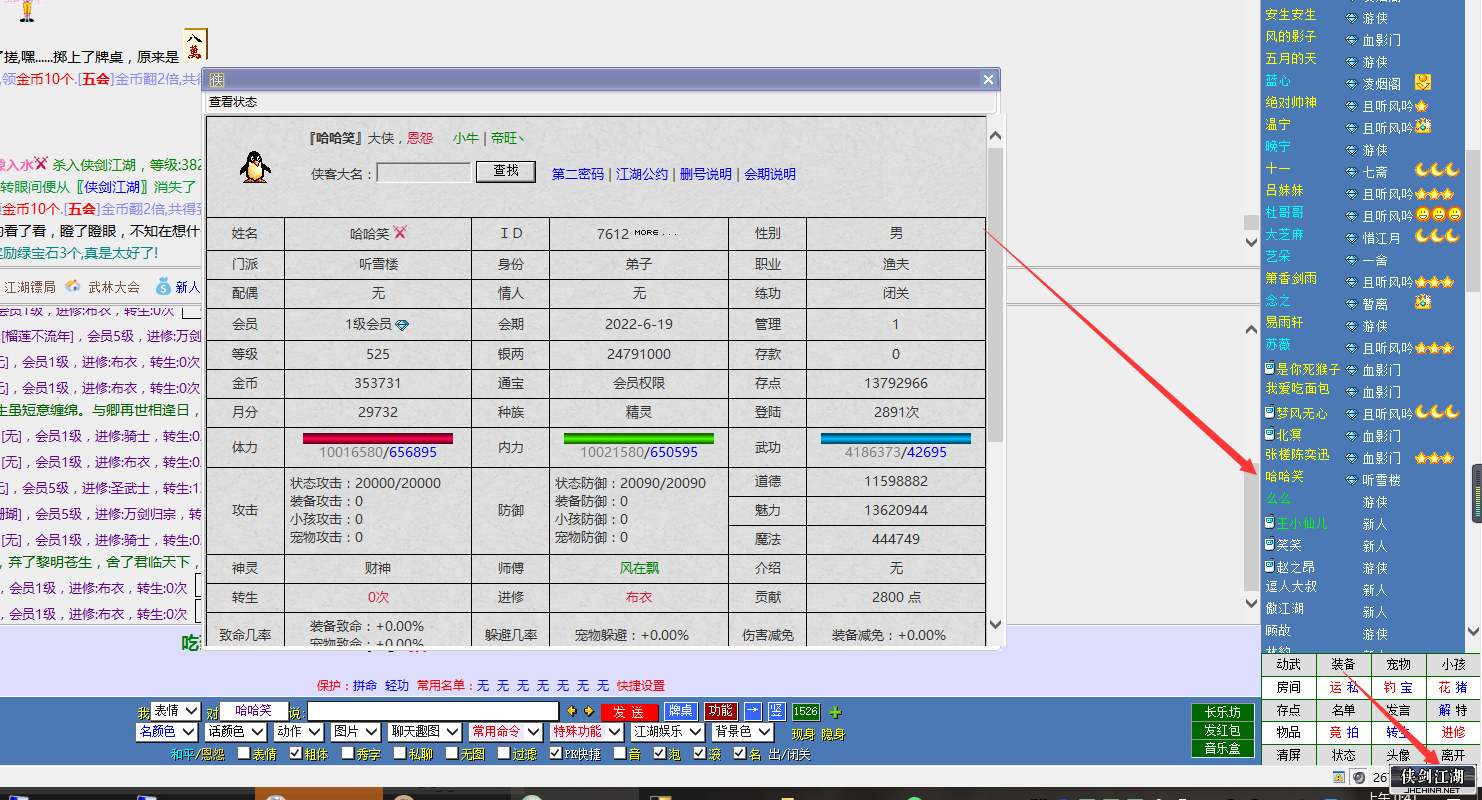This screenshot has height=800, width=1482.
Task: Click the green plus icon
Action: (836, 712)
